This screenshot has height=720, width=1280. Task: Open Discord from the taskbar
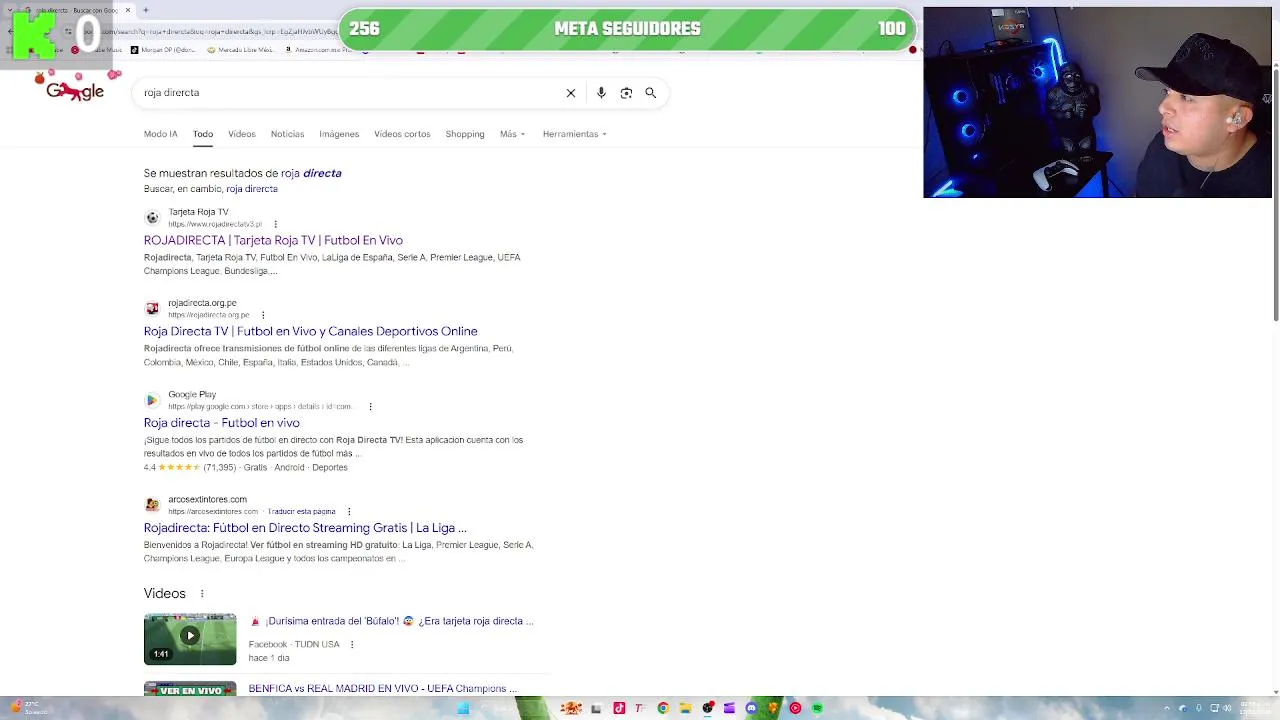751,708
